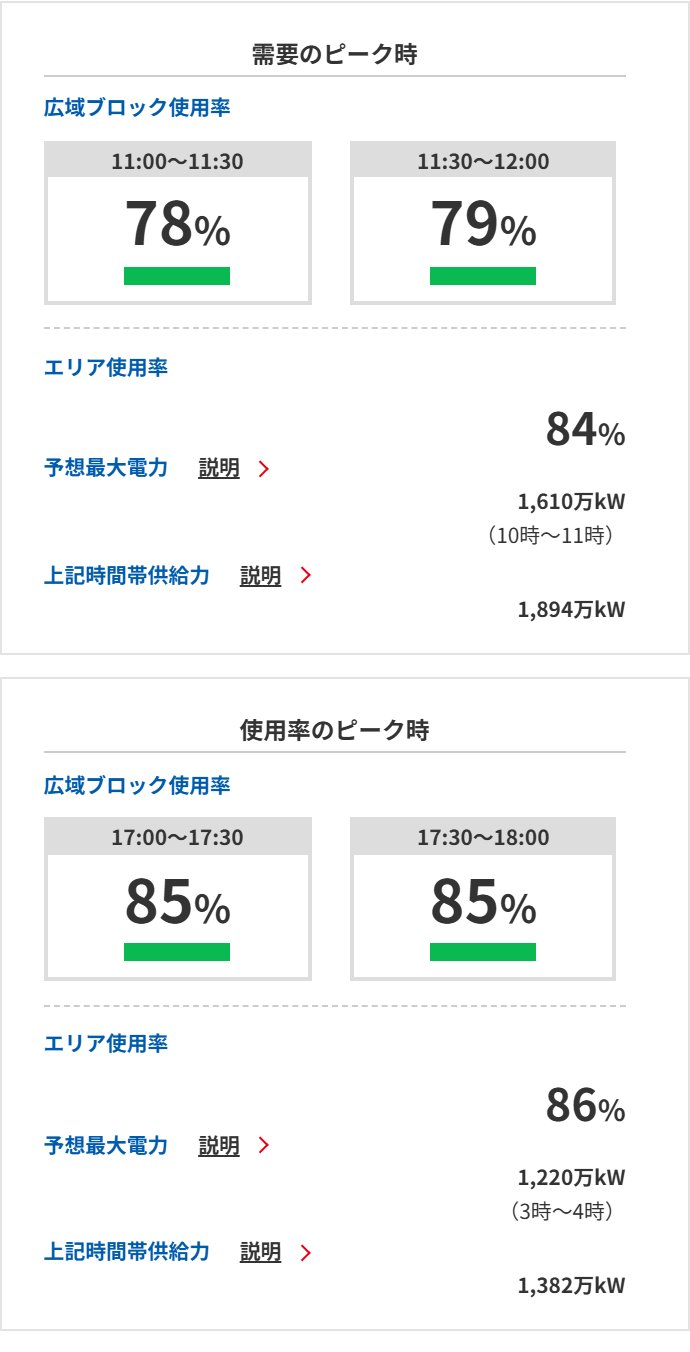The width and height of the screenshot is (690, 1352).
Task: Click the 使用率のピーク時 heading
Action: point(335,731)
